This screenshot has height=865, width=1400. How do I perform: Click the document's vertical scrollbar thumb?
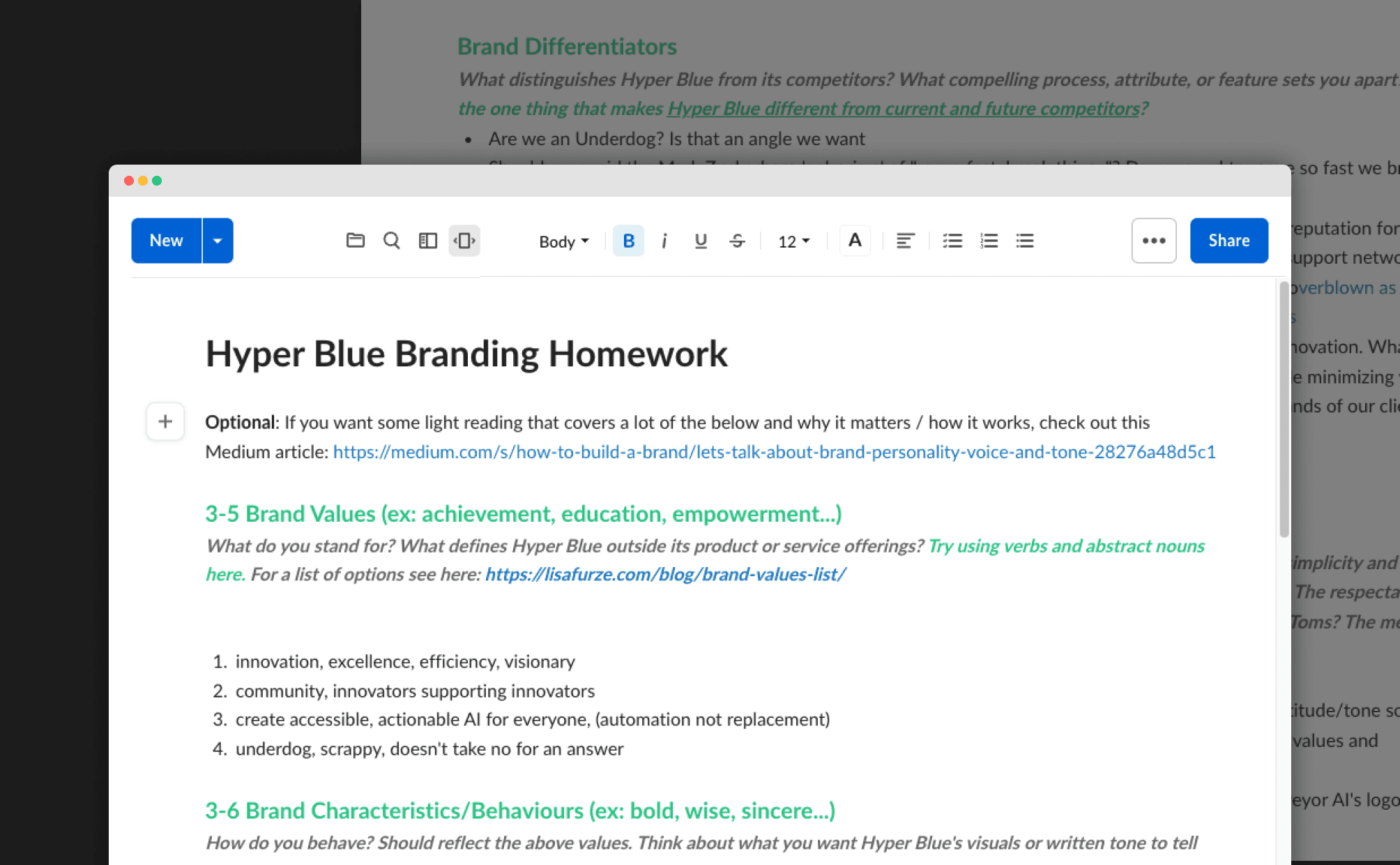[1284, 409]
